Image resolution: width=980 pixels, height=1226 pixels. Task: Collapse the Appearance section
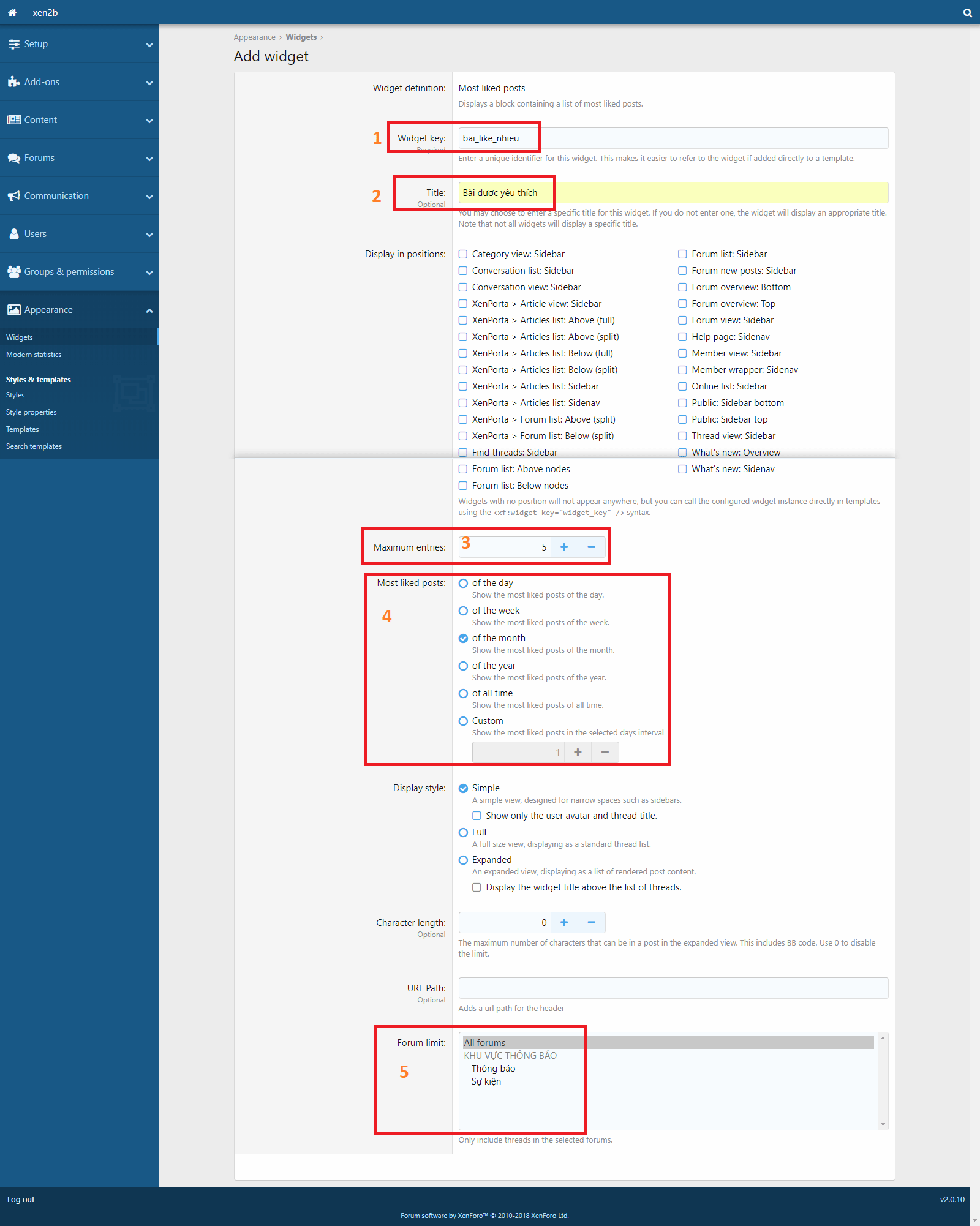tap(149, 310)
